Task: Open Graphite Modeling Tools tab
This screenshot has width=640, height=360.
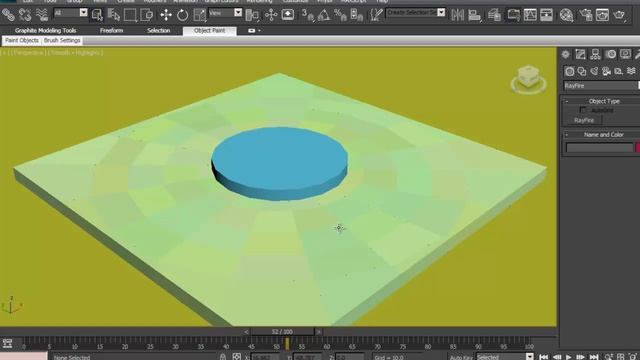Action: point(45,31)
